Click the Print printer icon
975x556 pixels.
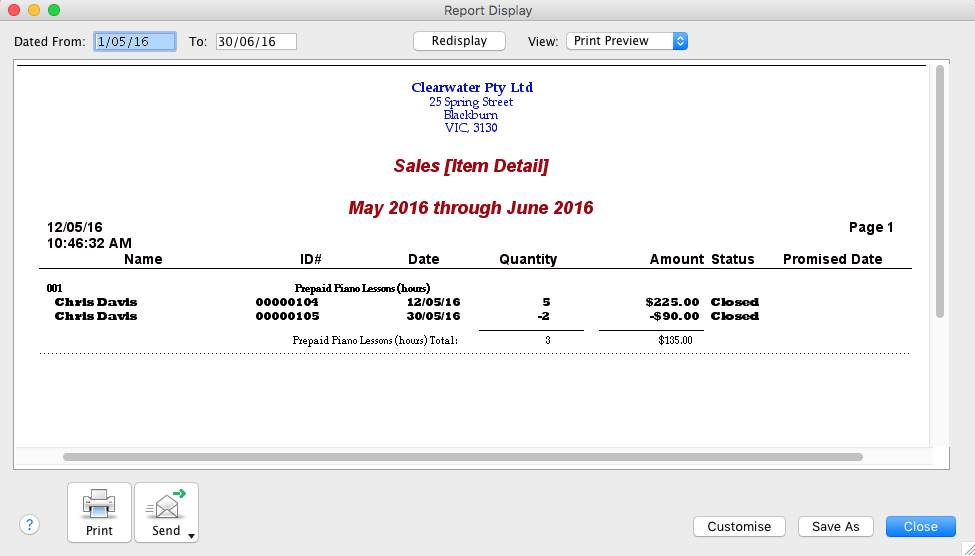[x=99, y=504]
